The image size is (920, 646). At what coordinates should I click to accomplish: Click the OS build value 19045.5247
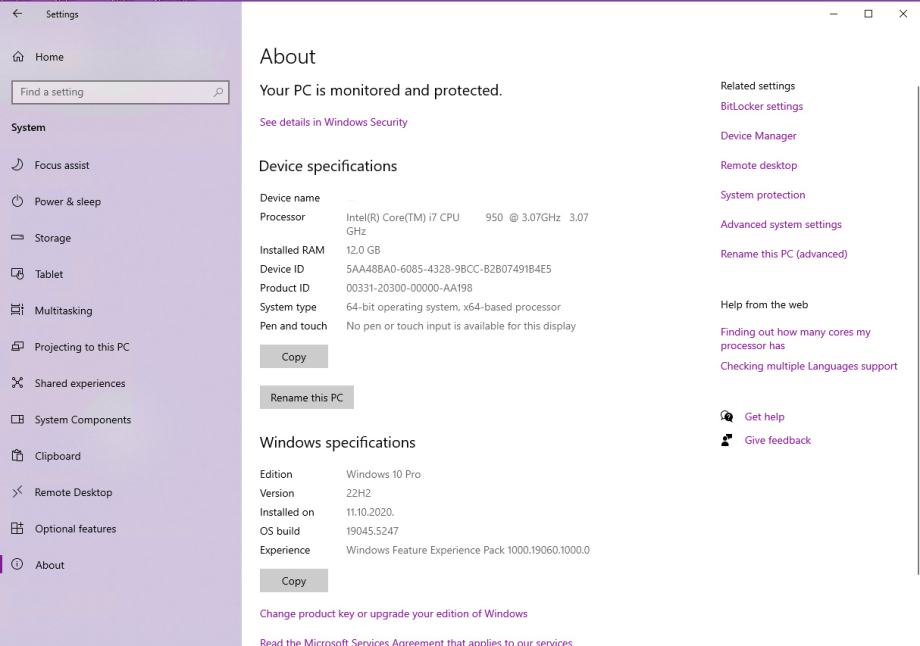pos(372,531)
